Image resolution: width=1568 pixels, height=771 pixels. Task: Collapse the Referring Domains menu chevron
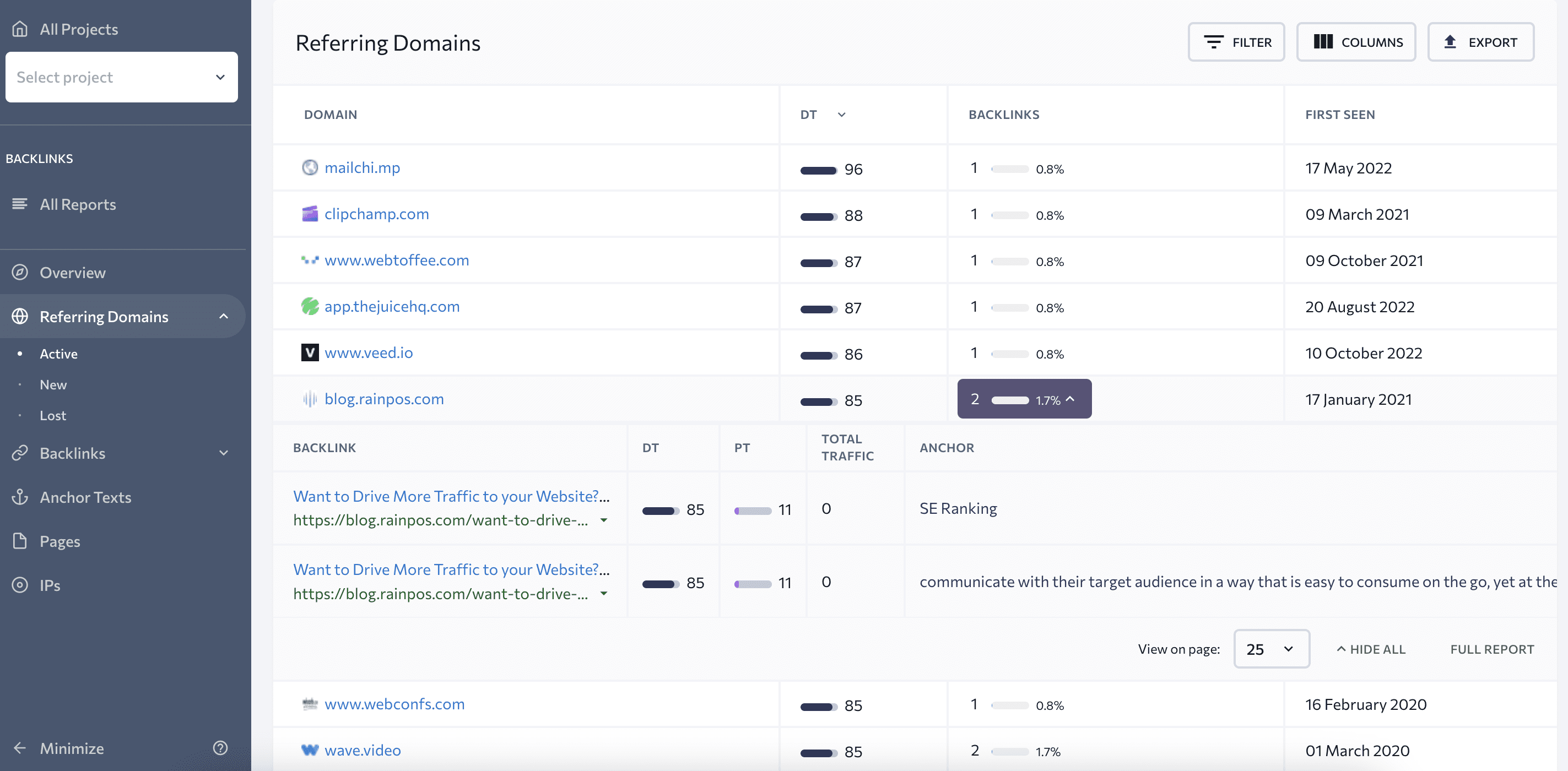point(223,316)
